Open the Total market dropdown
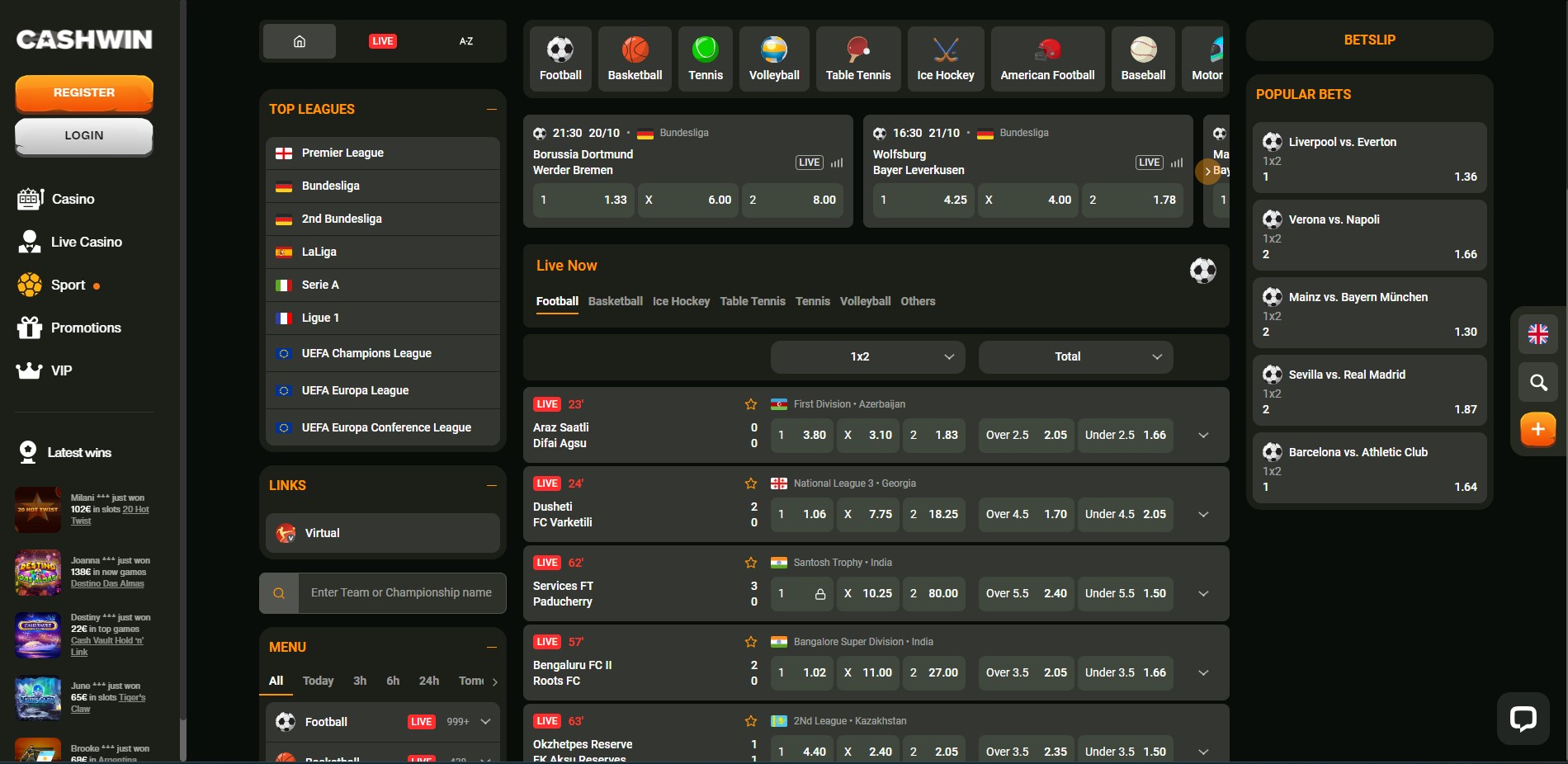This screenshot has width=1568, height=764. click(x=1076, y=356)
